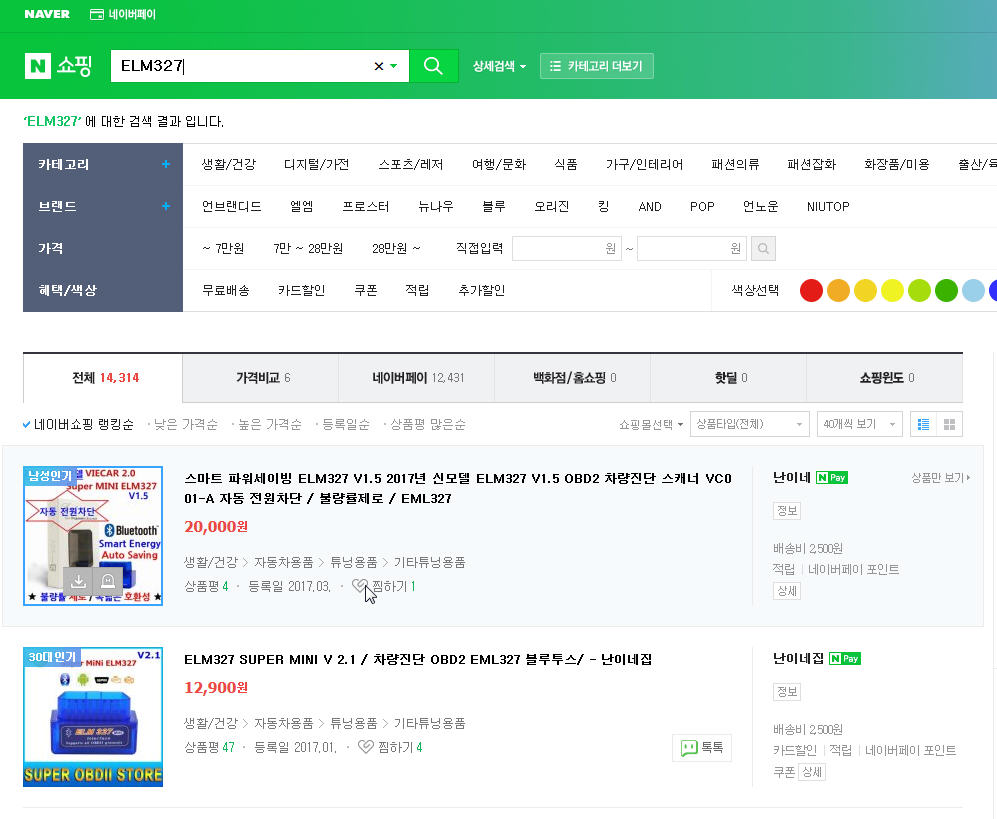Pick the red color swatch
The image size is (997, 819).
811,290
